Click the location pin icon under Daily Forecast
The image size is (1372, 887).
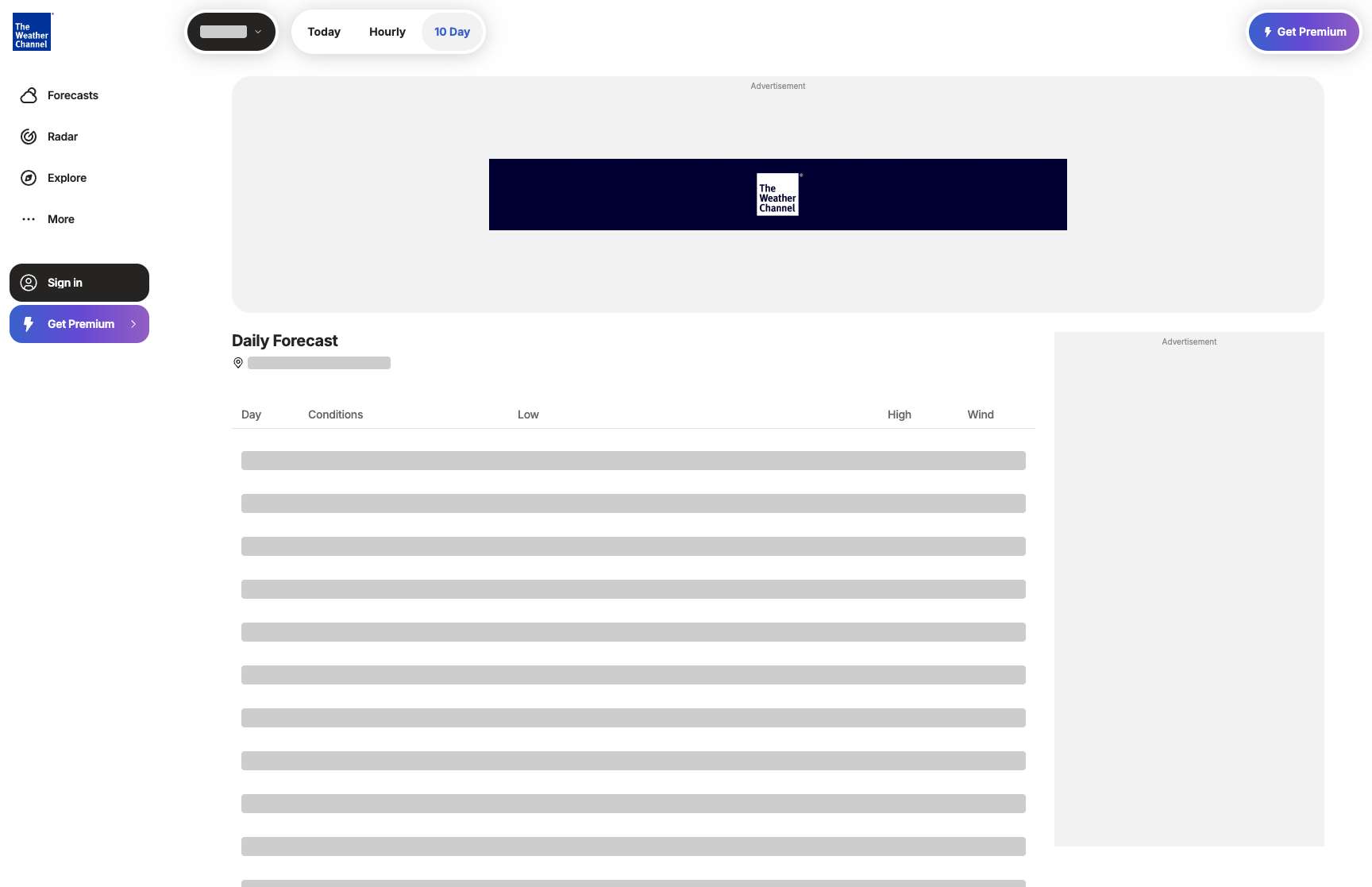point(238,363)
